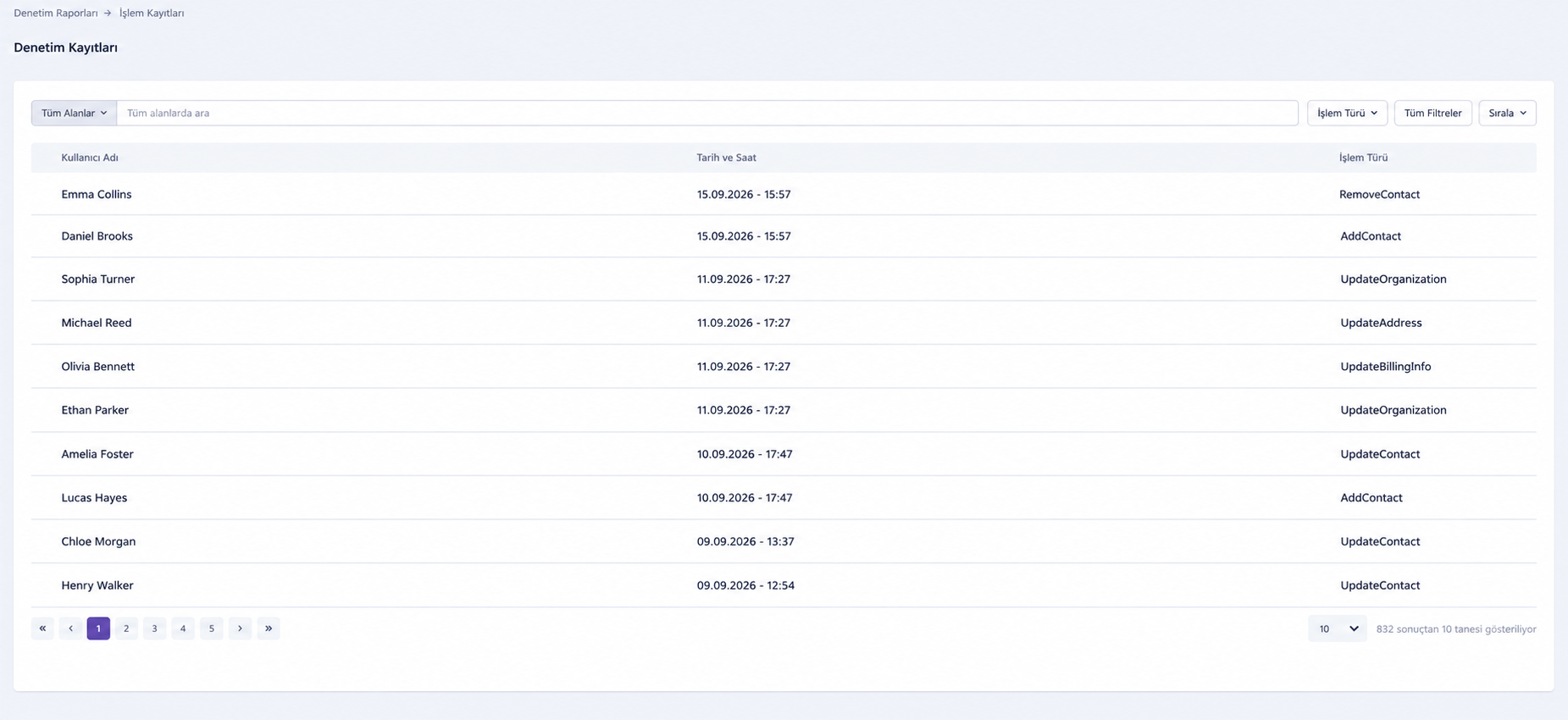The height and width of the screenshot is (720, 1568).
Task: Click the UpdateBillingInfo operation cell
Action: (1385, 367)
